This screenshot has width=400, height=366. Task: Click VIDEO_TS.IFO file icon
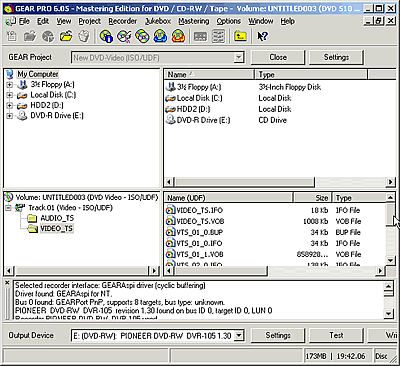click(170, 210)
